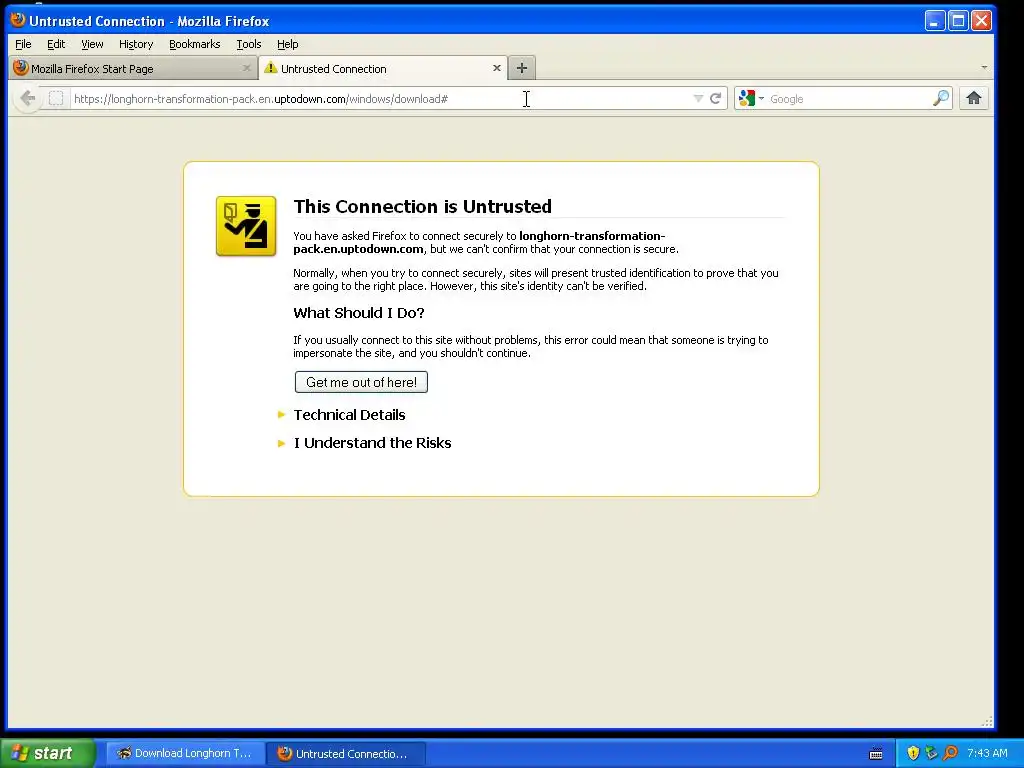Screen dimensions: 1024x768
Task: Click the Google search input field
Action: pyautogui.click(x=849, y=99)
